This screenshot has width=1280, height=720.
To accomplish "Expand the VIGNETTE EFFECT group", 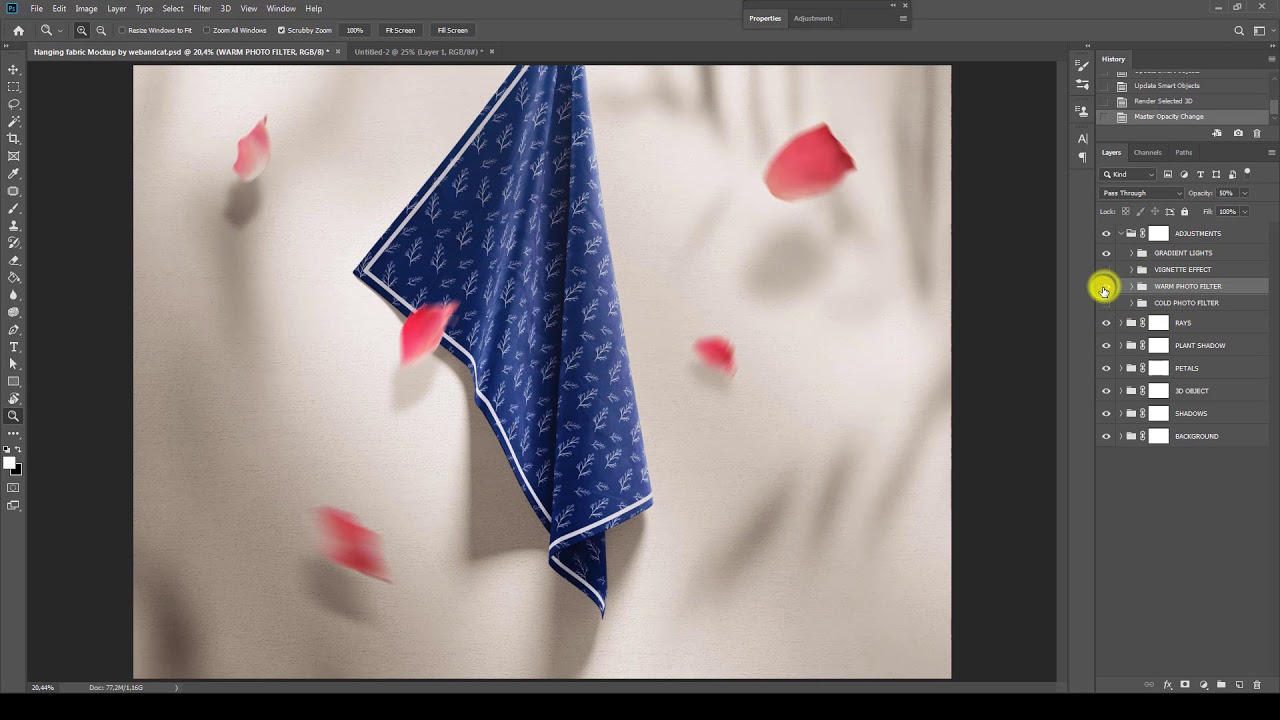I will (1131, 270).
